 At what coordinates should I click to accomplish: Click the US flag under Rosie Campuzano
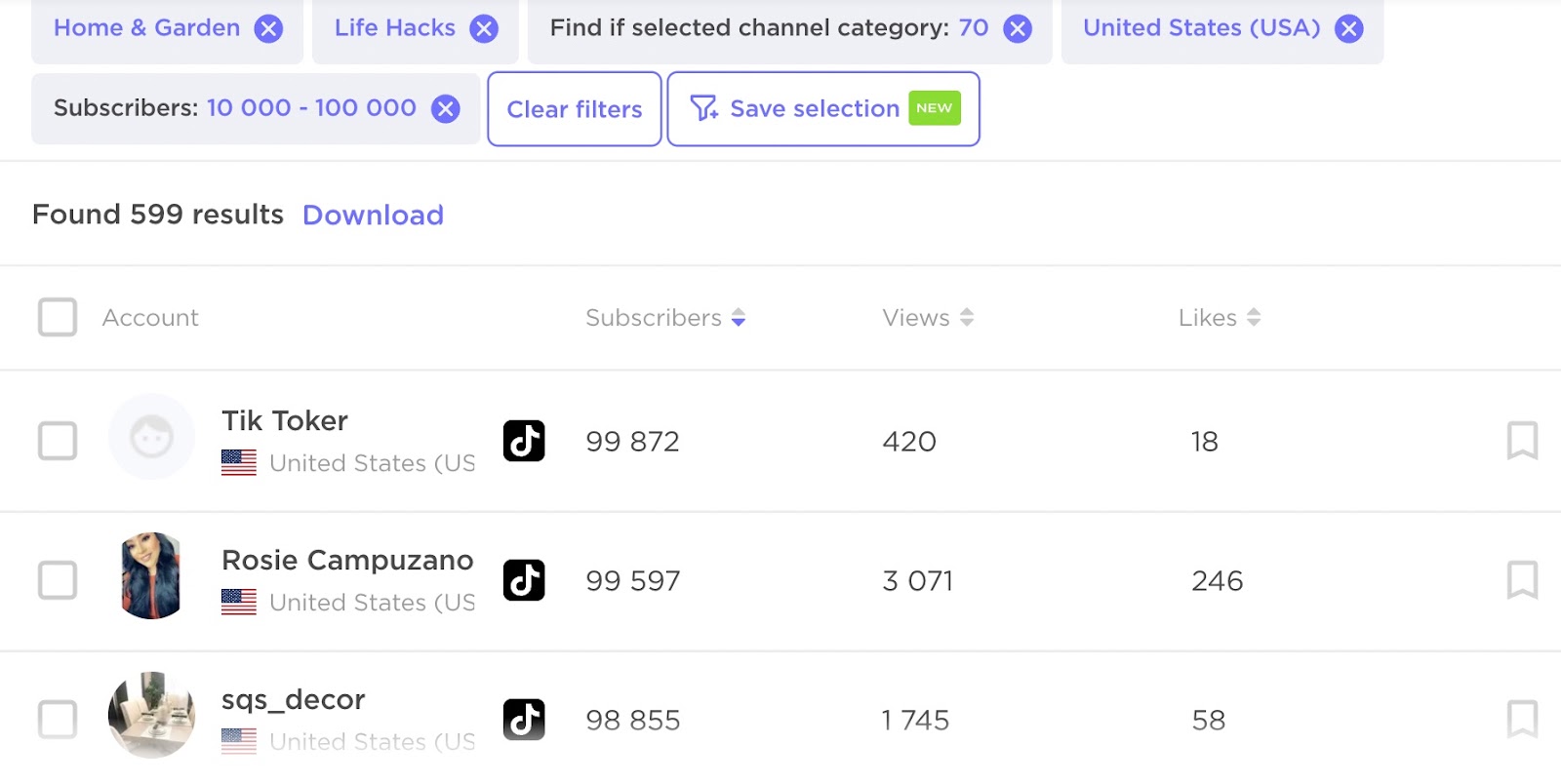(x=239, y=603)
